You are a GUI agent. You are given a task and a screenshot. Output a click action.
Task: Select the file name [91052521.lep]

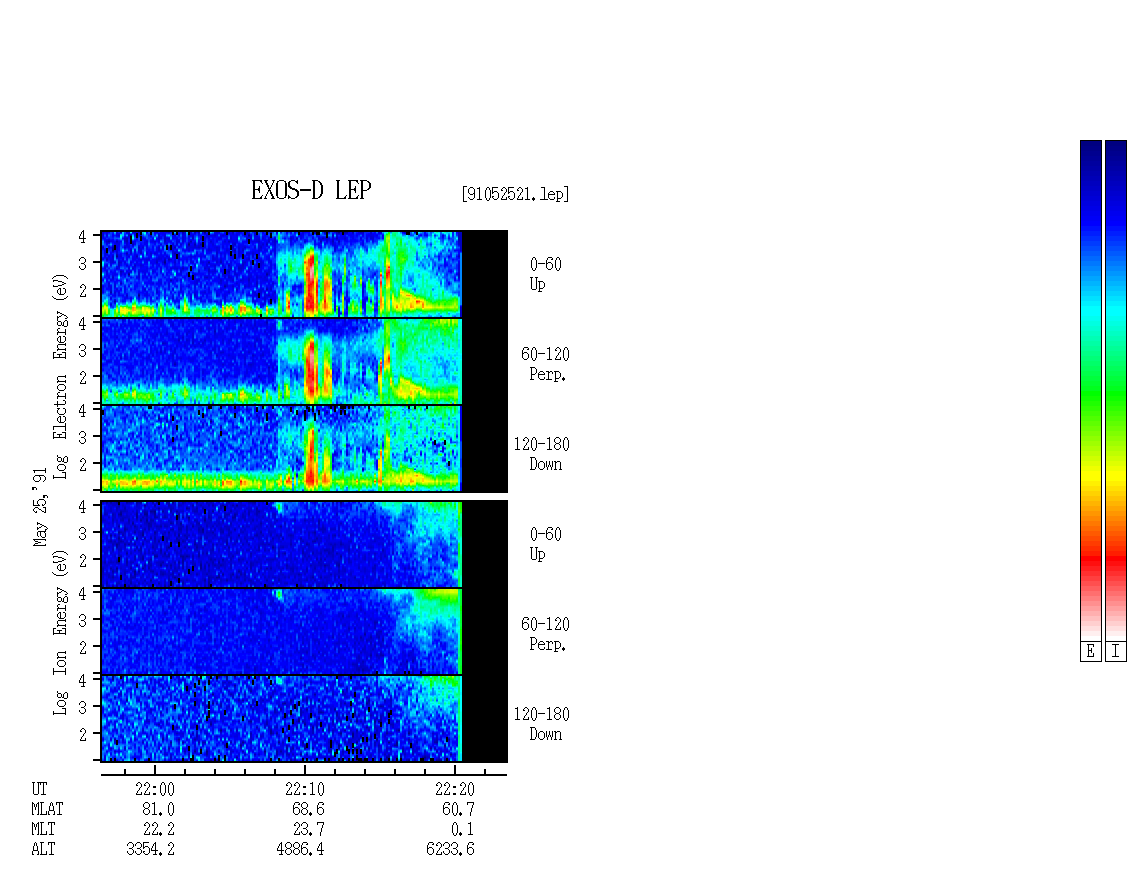pos(515,194)
